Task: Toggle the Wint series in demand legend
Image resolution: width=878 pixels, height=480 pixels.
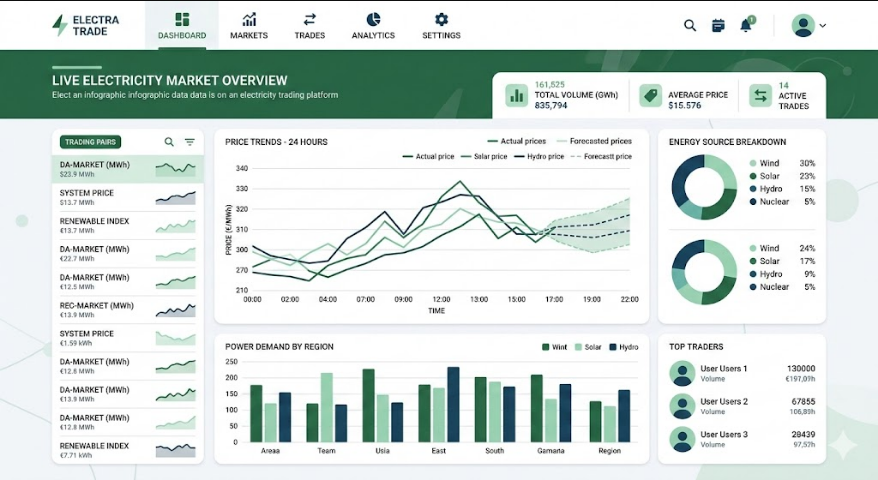Action: pos(554,347)
